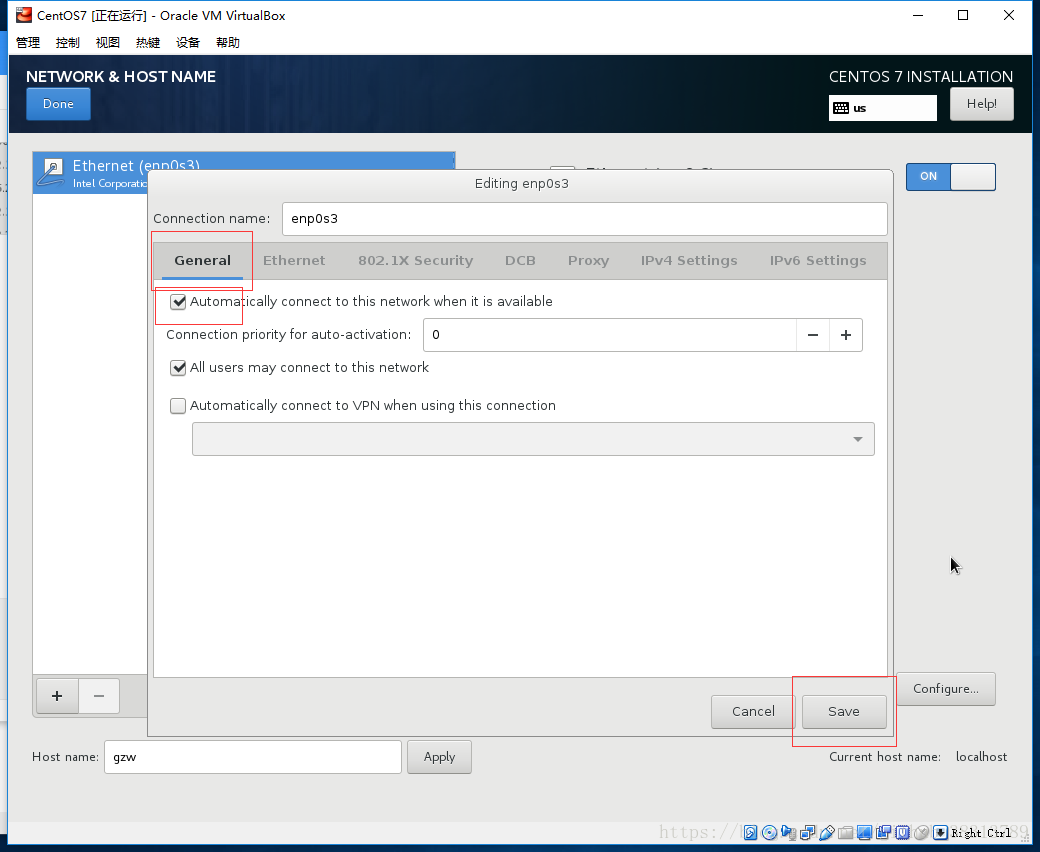Image resolution: width=1040 pixels, height=852 pixels.
Task: Click the Save button
Action: click(844, 711)
